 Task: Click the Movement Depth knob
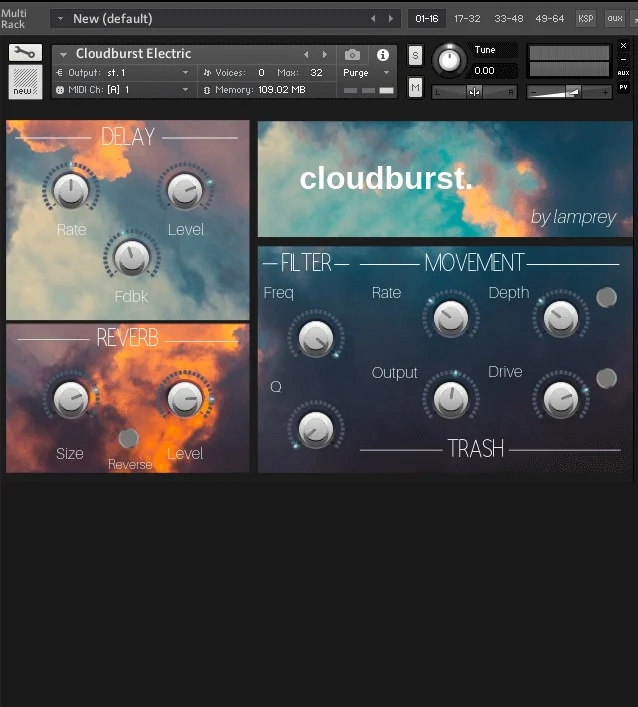(x=560, y=318)
